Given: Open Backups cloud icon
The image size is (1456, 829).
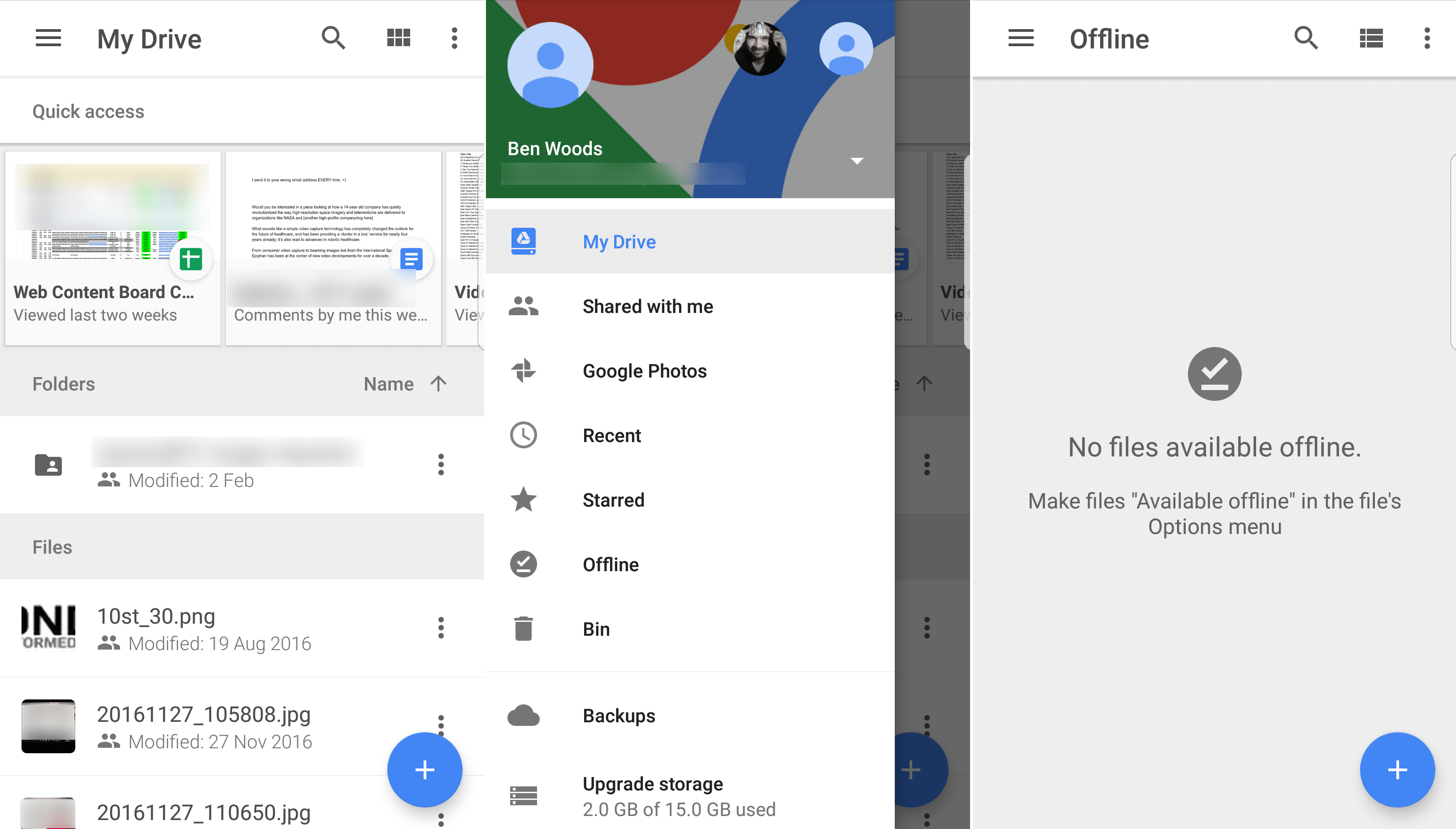Looking at the screenshot, I should (x=523, y=716).
